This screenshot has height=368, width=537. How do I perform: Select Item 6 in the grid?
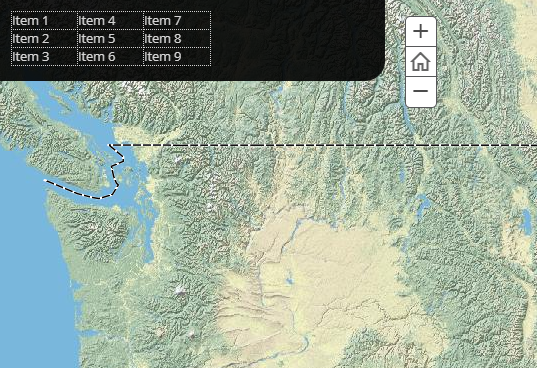(110, 56)
